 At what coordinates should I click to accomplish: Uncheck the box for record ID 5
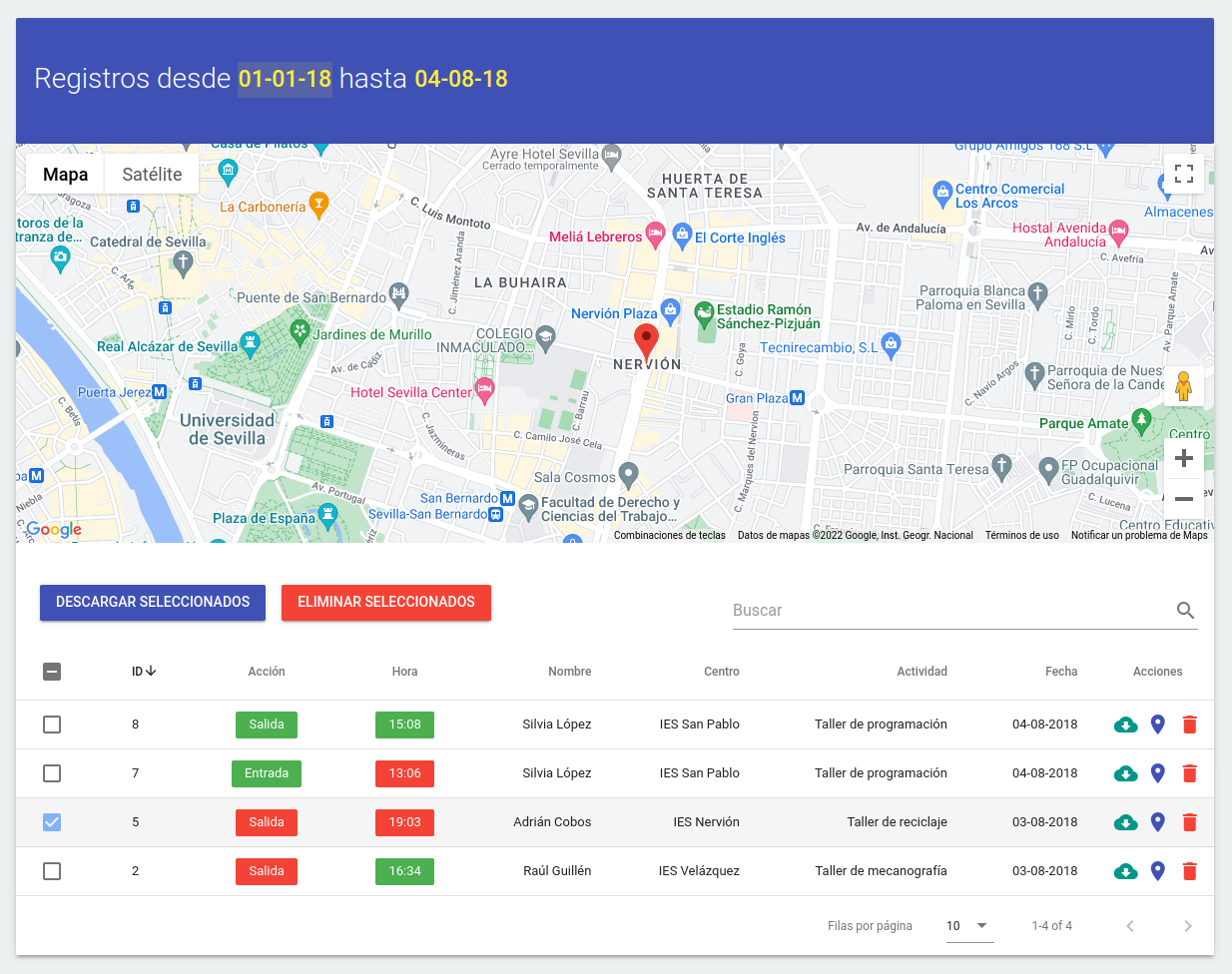pos(52,822)
